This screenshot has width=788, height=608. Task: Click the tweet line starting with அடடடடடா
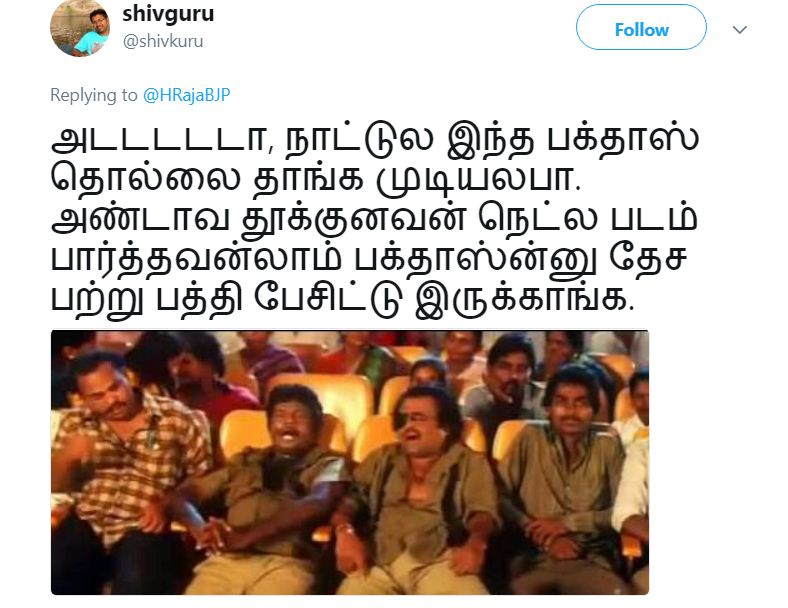click(x=375, y=139)
